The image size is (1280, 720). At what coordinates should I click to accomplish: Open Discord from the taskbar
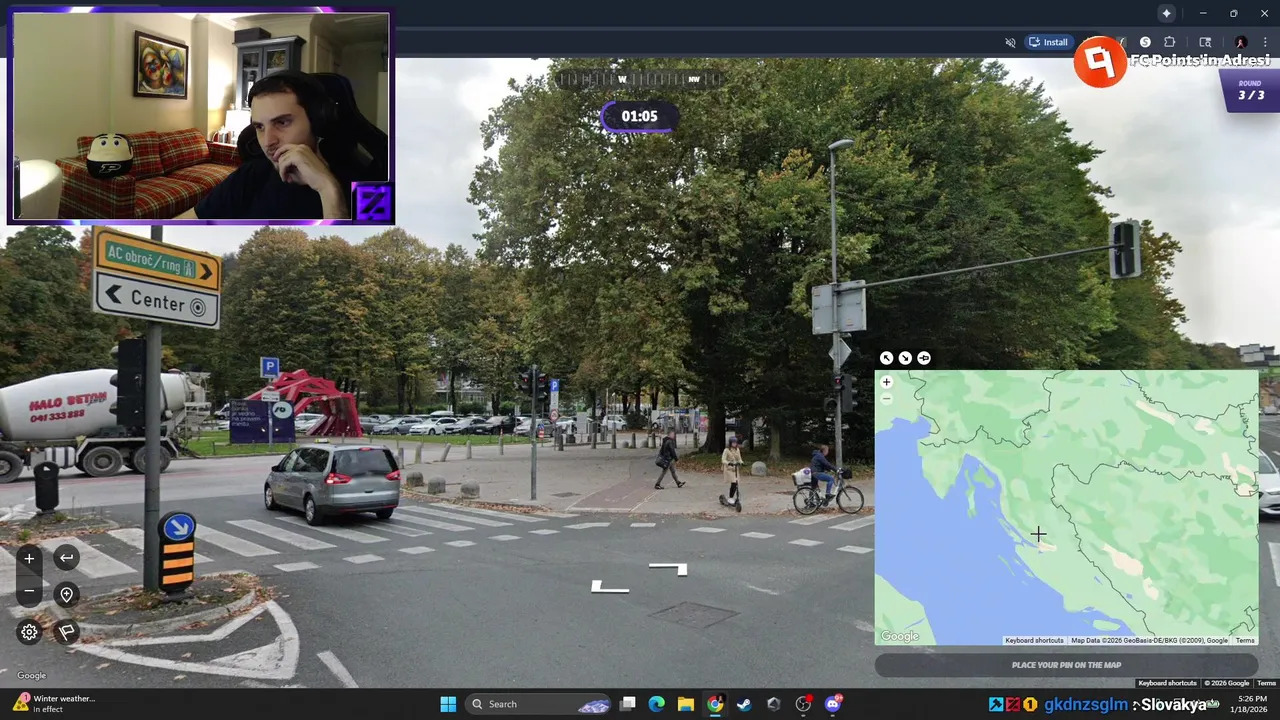pyautogui.click(x=833, y=704)
